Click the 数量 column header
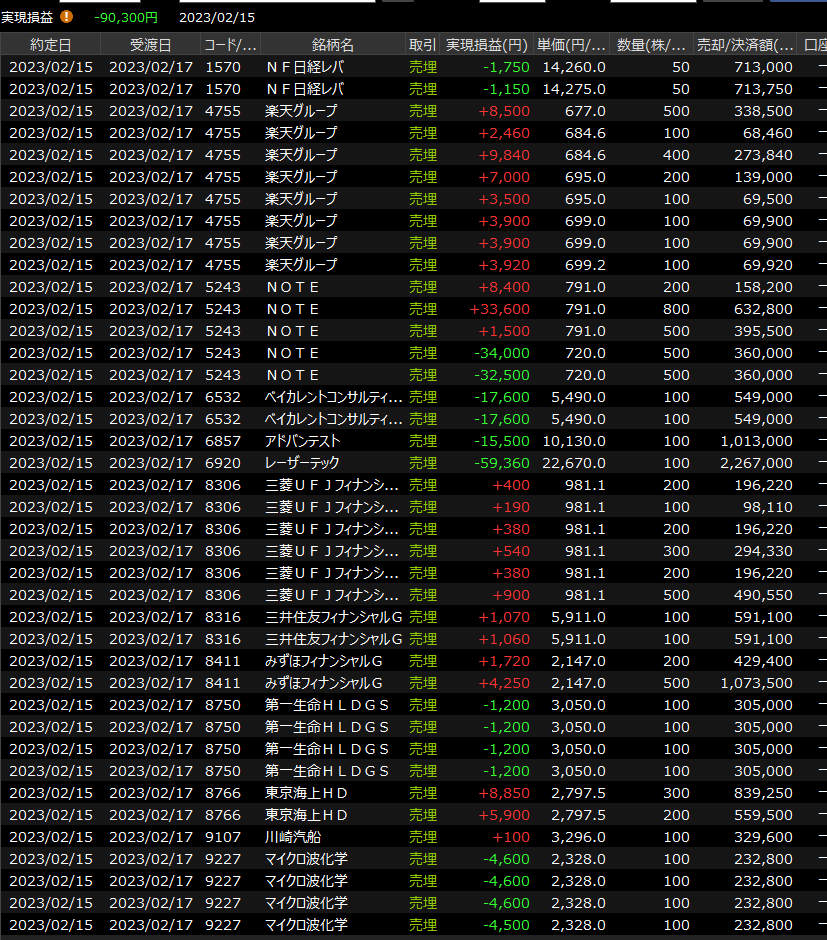The height and width of the screenshot is (940, 827). pyautogui.click(x=651, y=45)
